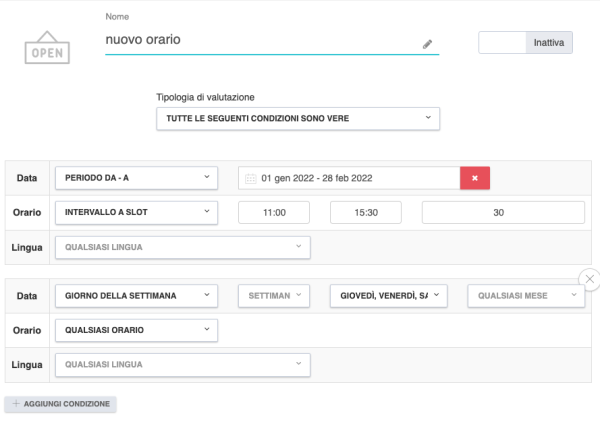Click the 'Data' label beside GIORNO DELLA SETTIMANA
Screen dimensions: 600x422
27,296
